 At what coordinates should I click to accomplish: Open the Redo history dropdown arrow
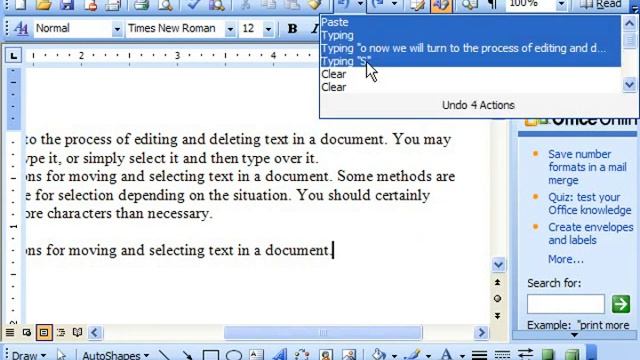pyautogui.click(x=394, y=4)
